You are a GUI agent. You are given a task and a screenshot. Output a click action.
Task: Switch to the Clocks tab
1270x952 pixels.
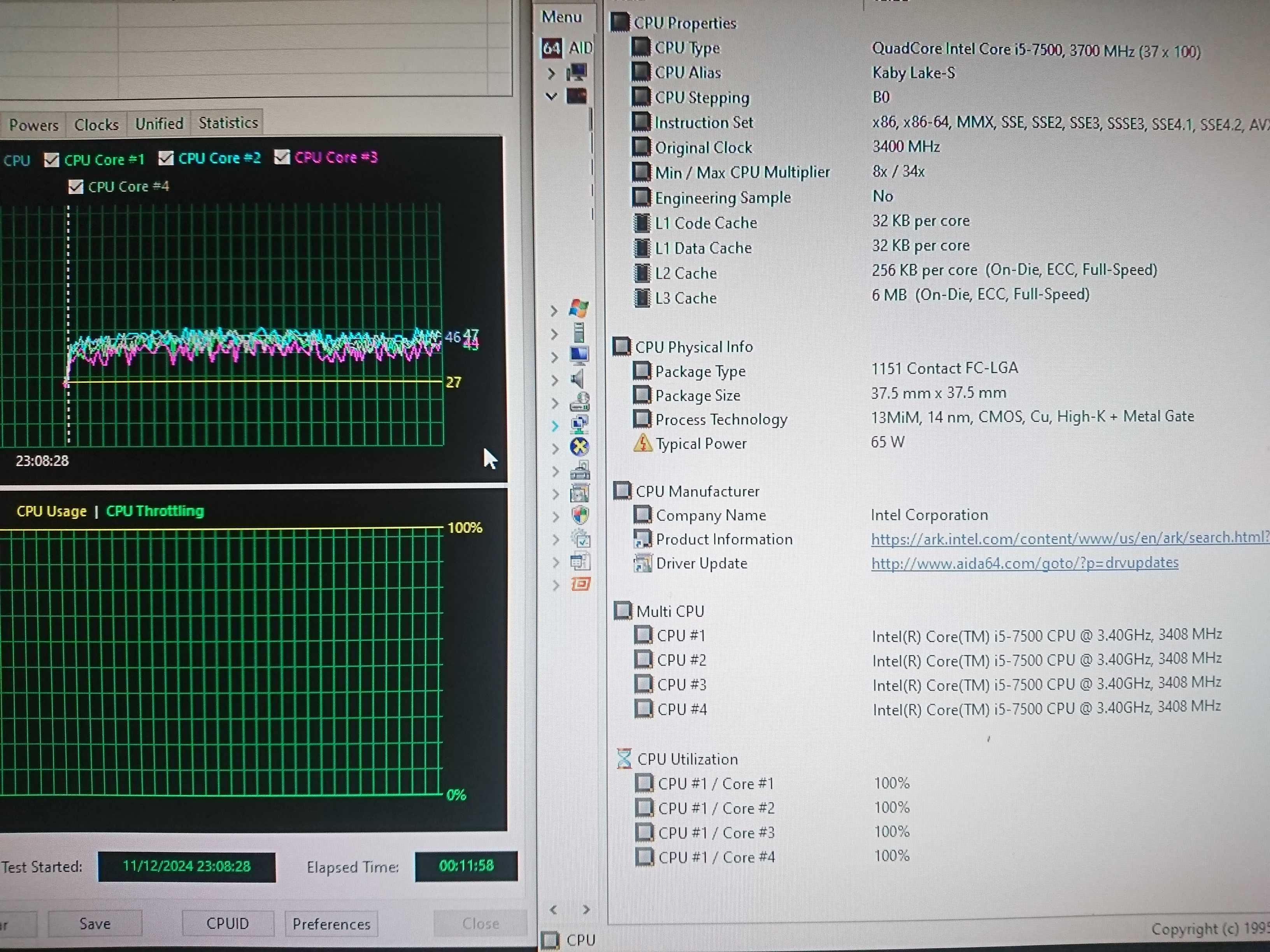(96, 124)
